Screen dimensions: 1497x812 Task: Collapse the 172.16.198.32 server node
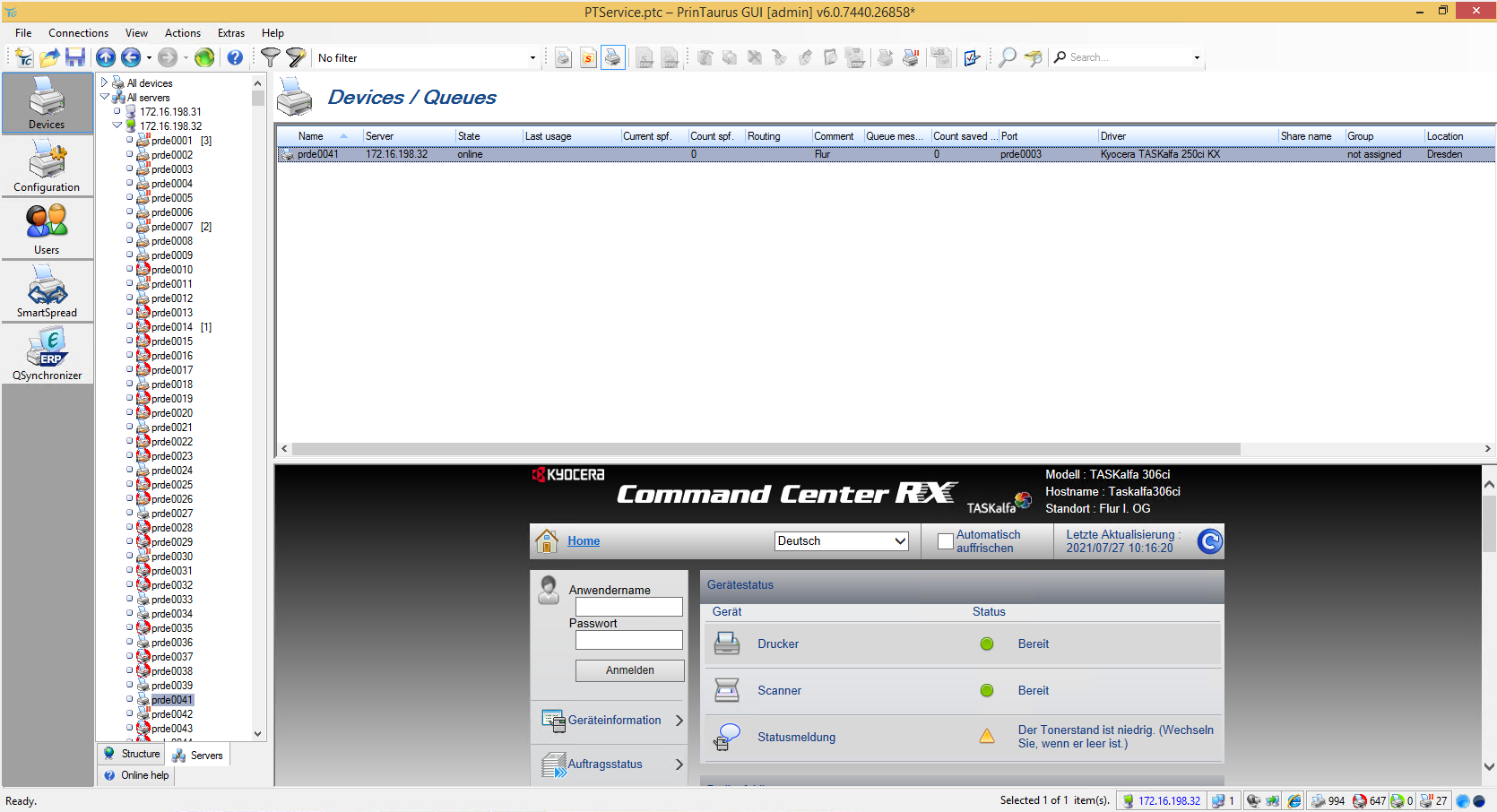(117, 125)
